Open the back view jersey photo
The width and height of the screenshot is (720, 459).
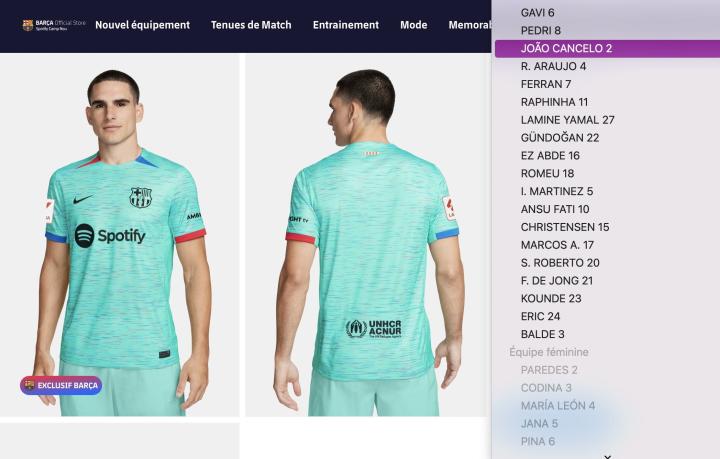coord(368,235)
